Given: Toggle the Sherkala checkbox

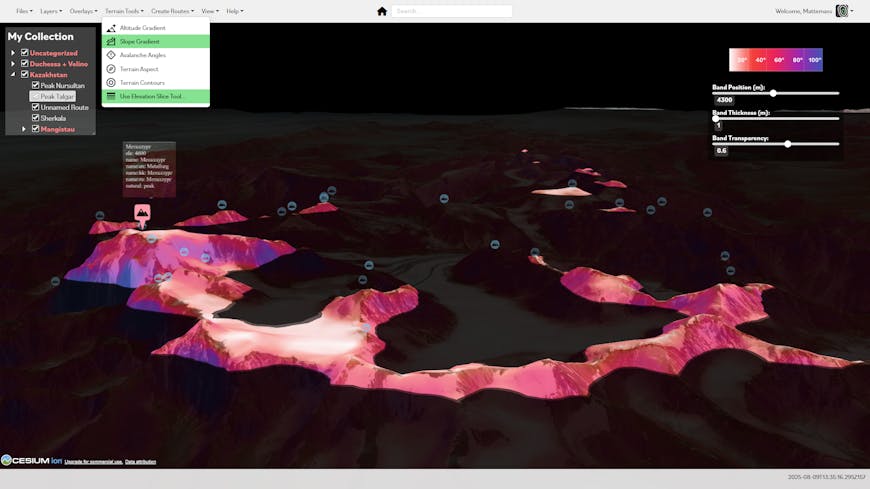Looking at the screenshot, I should [x=36, y=118].
